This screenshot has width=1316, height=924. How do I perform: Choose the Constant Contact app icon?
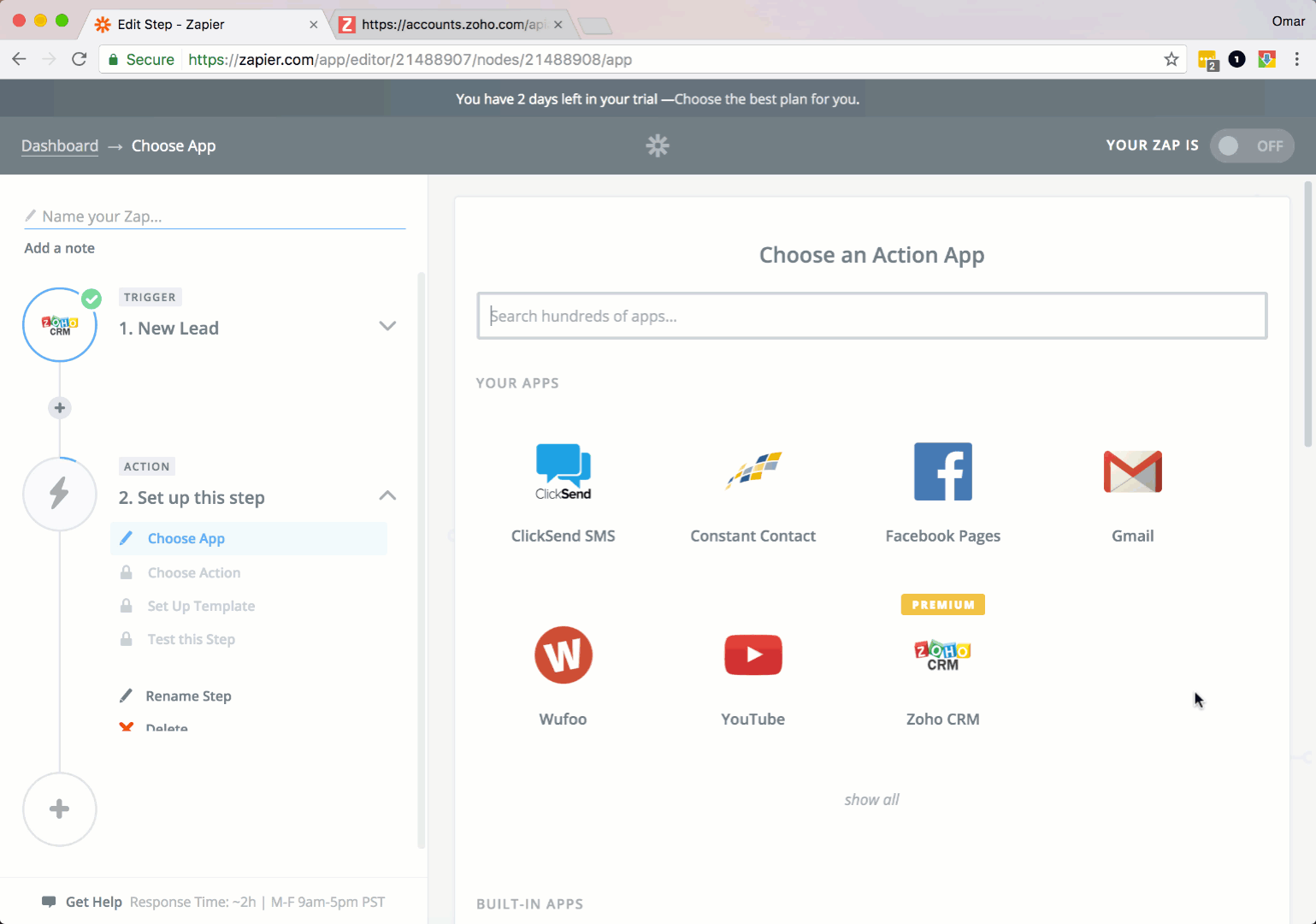point(753,471)
